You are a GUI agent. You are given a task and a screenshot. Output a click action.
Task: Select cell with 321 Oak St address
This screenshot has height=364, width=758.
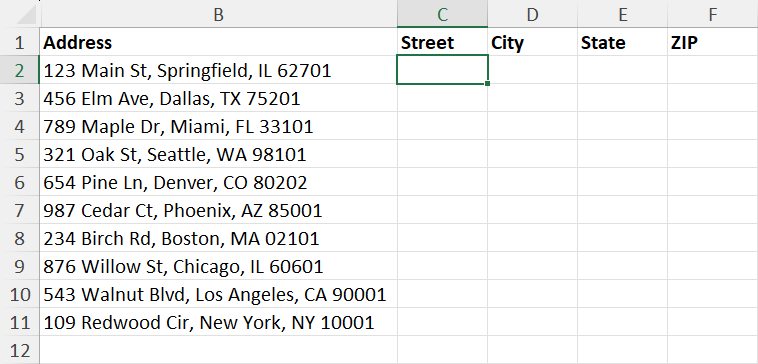tap(219, 155)
